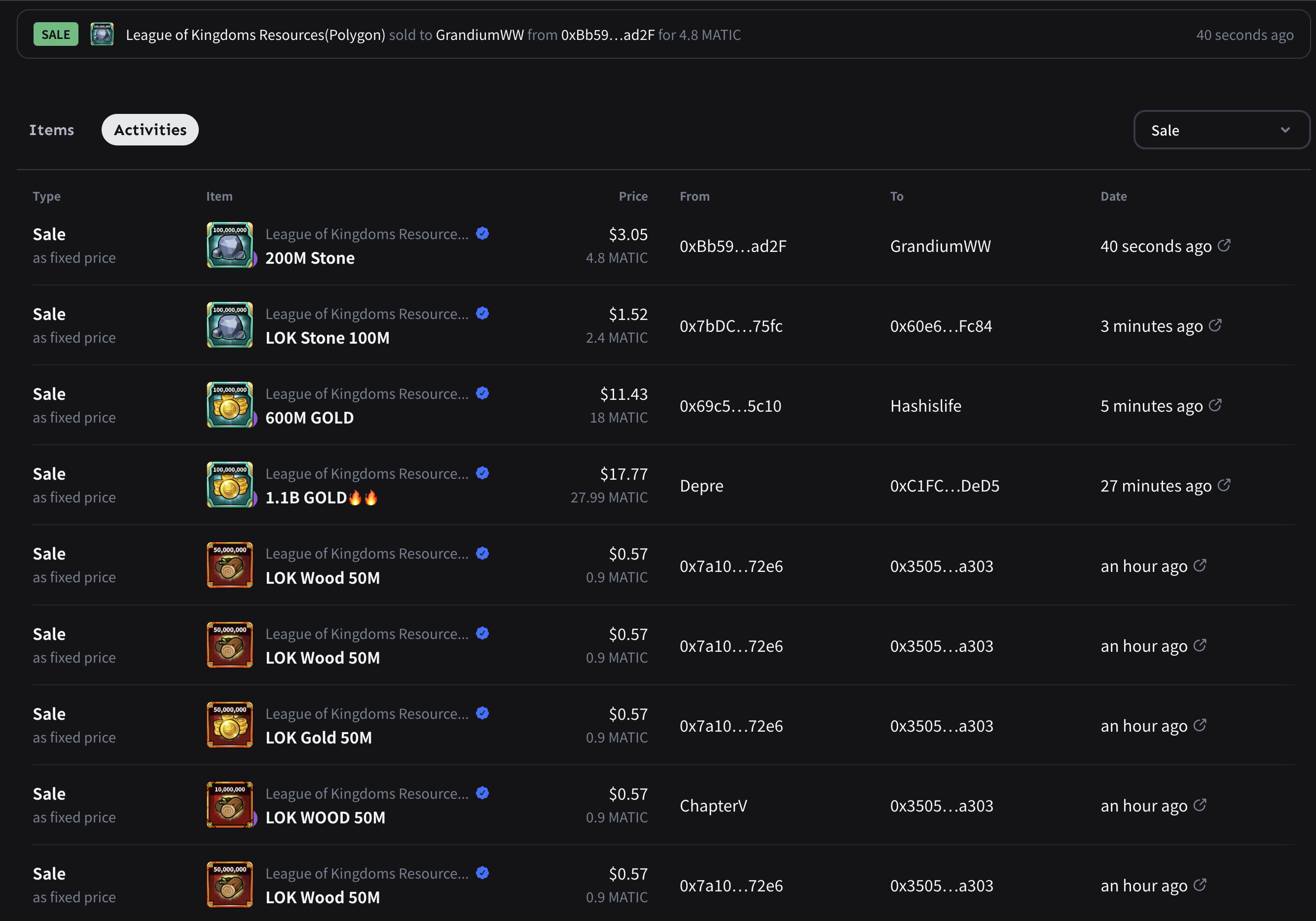
Task: Open the LOK Stone 100M item name
Action: pyautogui.click(x=328, y=338)
